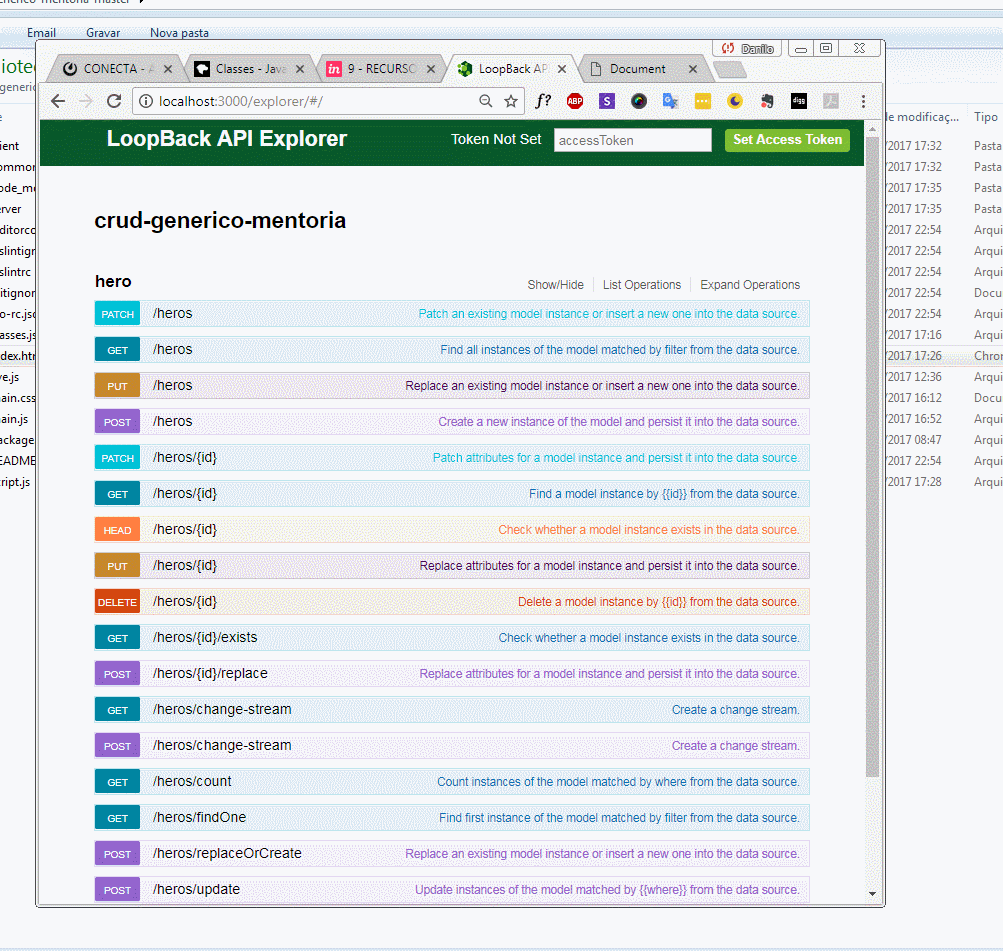
Task: Close the Classes - Java tab
Action: point(299,69)
